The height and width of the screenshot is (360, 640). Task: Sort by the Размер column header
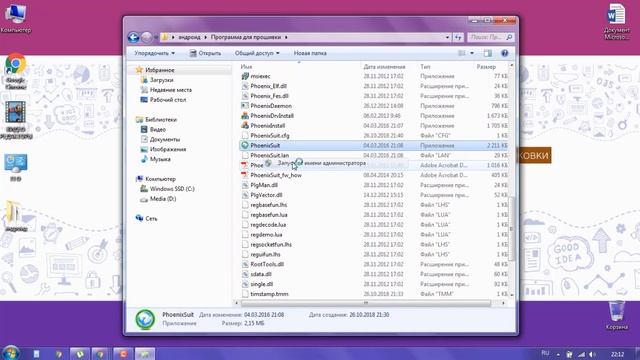tap(486, 67)
